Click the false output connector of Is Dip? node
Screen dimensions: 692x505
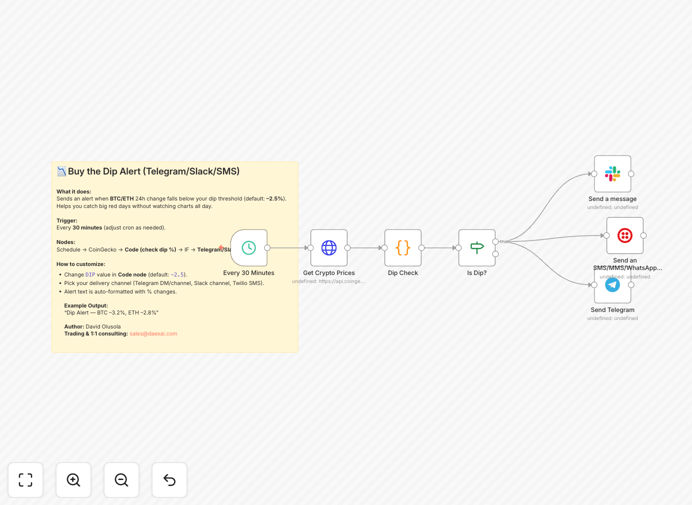point(496,254)
